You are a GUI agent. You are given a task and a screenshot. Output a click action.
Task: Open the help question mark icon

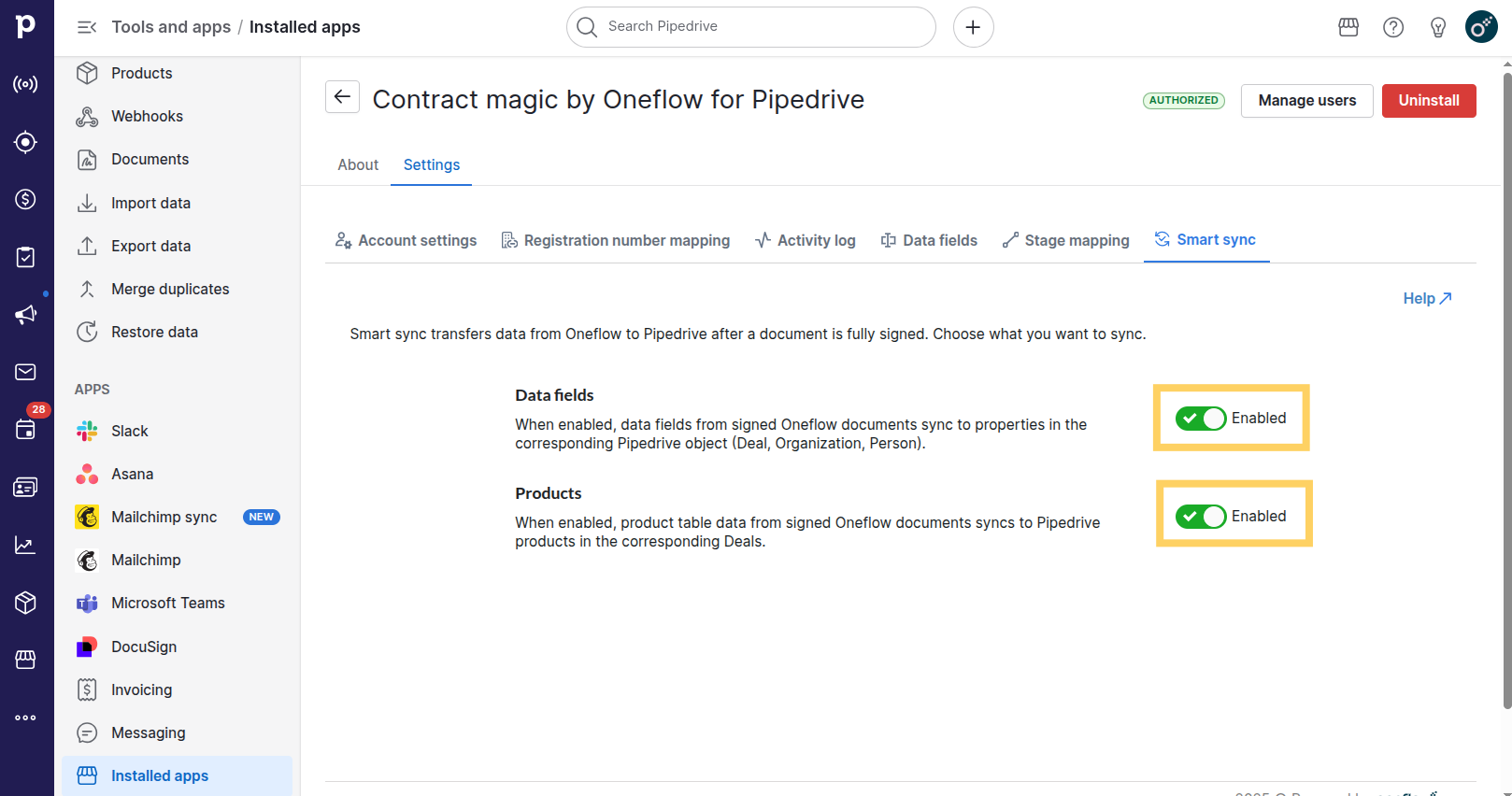1392,27
